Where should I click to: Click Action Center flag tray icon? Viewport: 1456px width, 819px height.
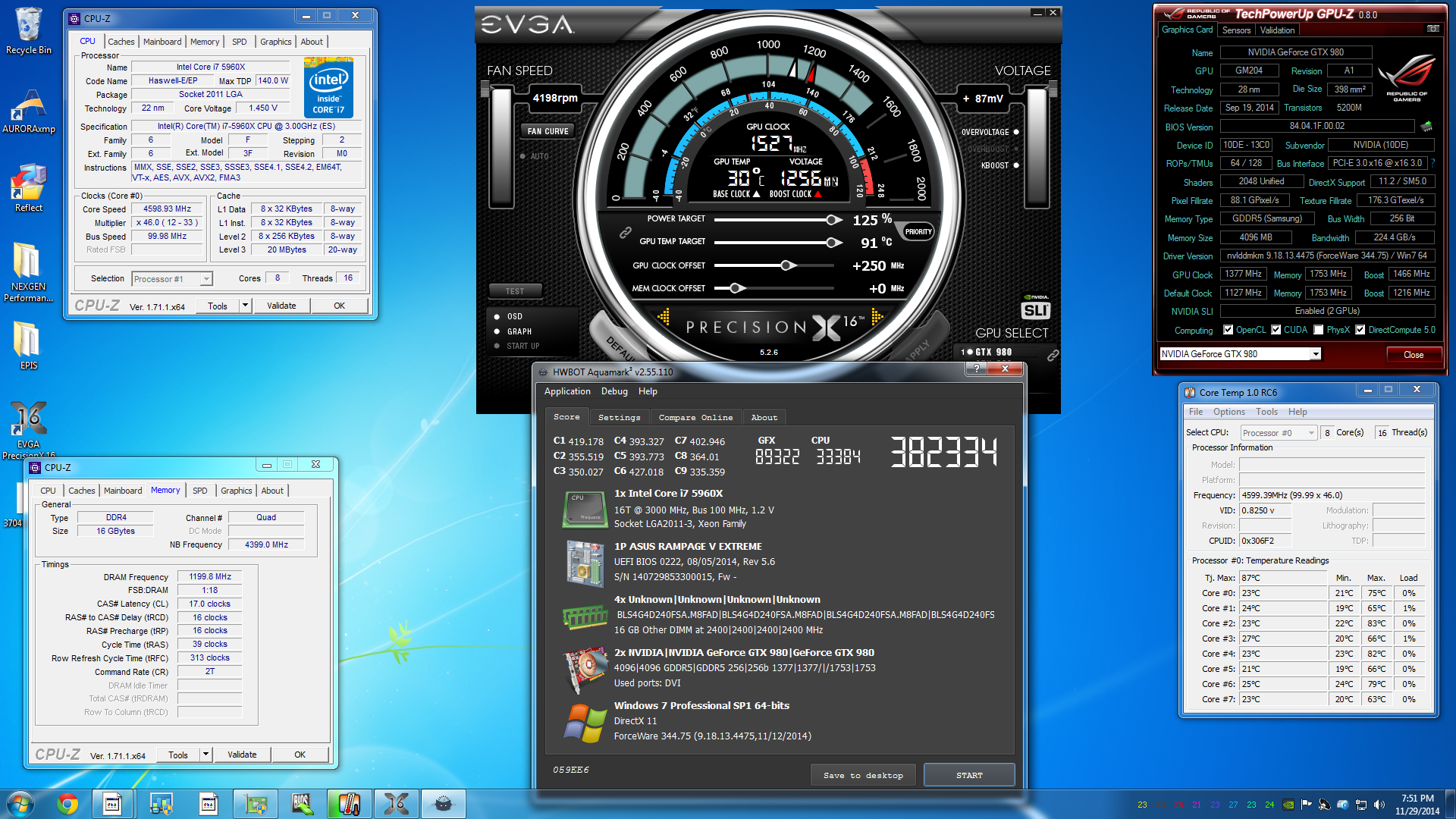point(1306,805)
